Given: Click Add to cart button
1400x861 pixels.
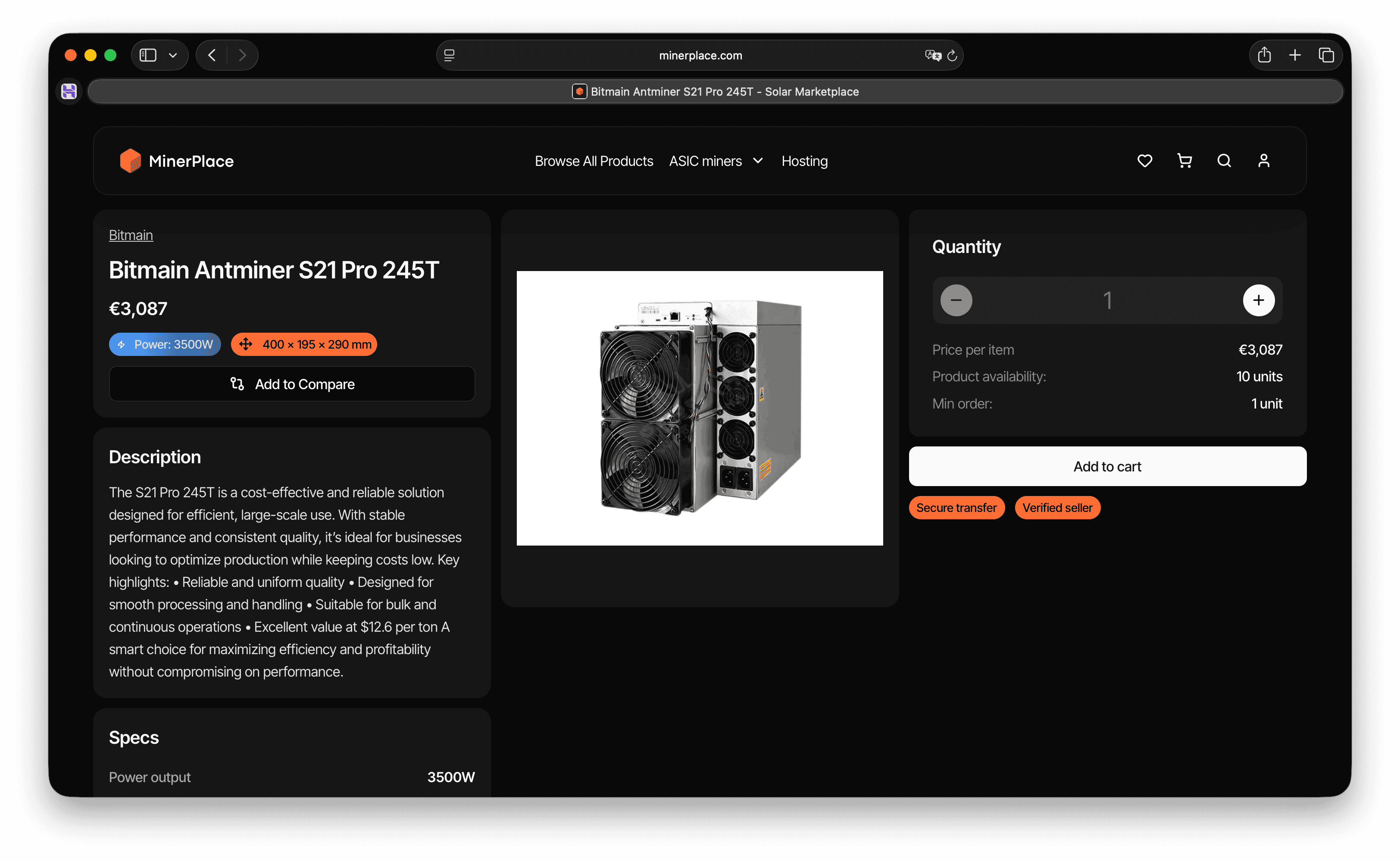Looking at the screenshot, I should point(1106,466).
